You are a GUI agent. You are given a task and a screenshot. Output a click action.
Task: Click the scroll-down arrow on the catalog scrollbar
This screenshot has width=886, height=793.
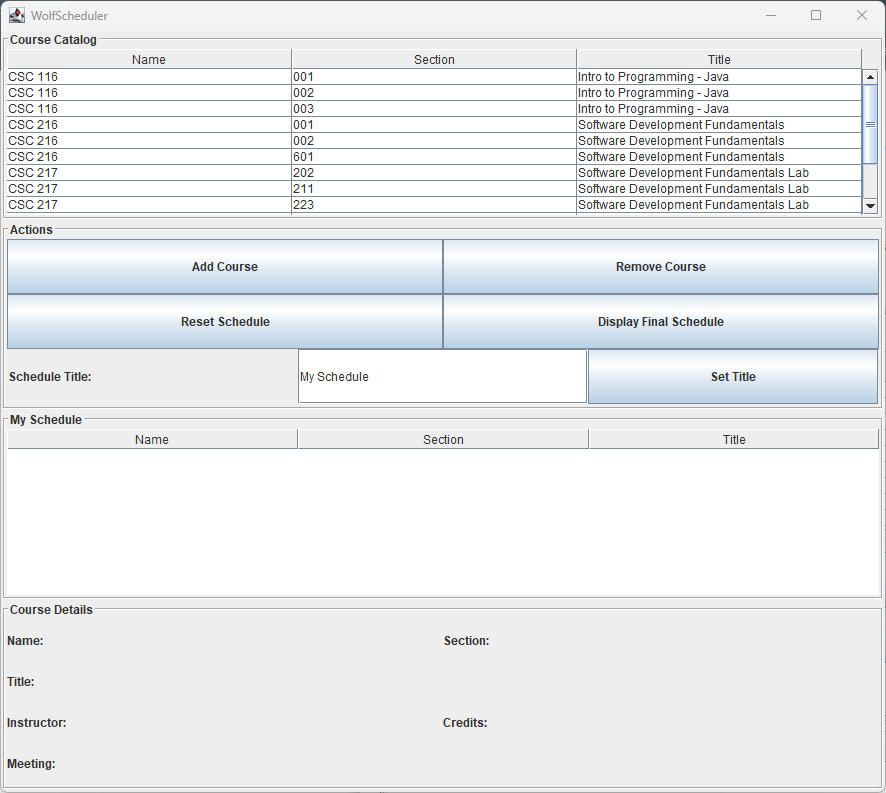coord(869,205)
